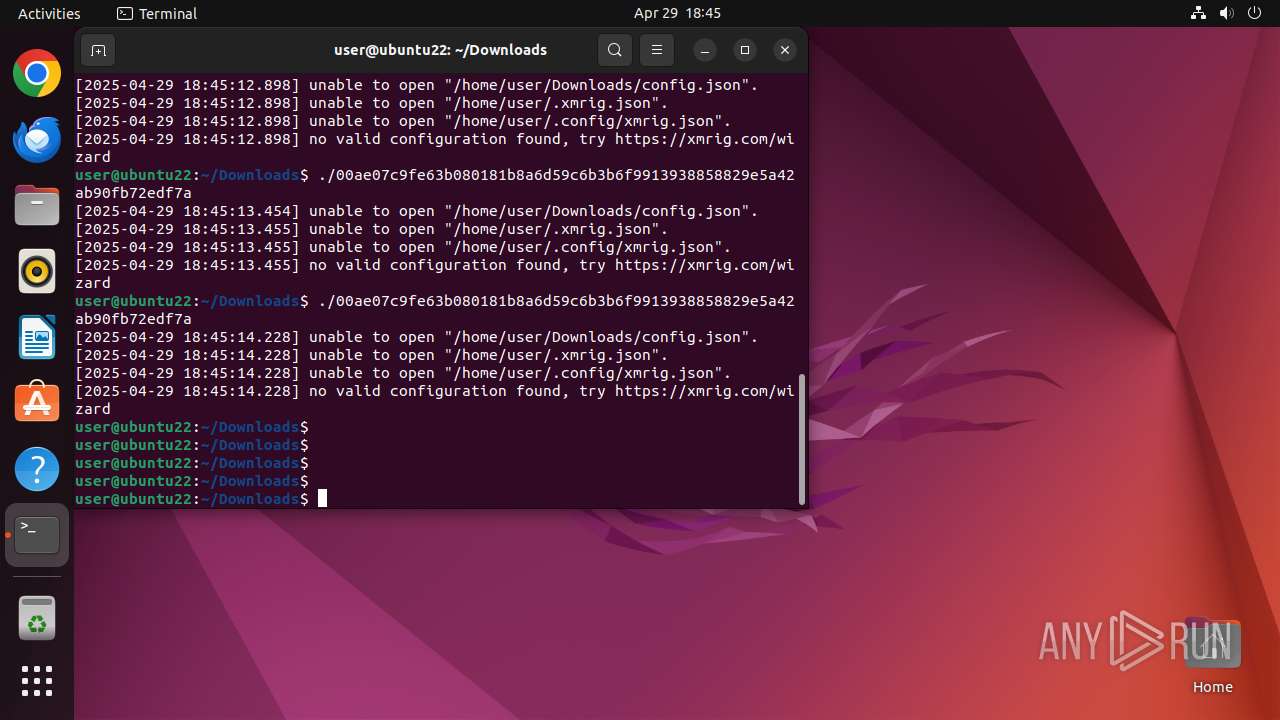Click the line '18:45:13.454' unable to open config.json
Viewport: 1280px width, 720px height.
tap(417, 211)
